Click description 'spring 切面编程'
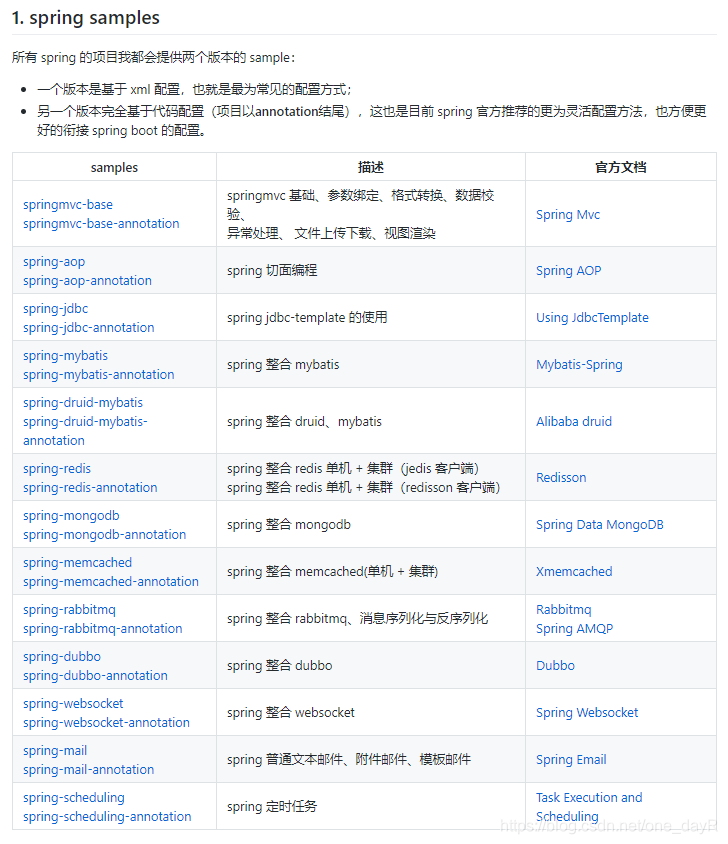Screen dimensions: 728x844 click(x=272, y=271)
